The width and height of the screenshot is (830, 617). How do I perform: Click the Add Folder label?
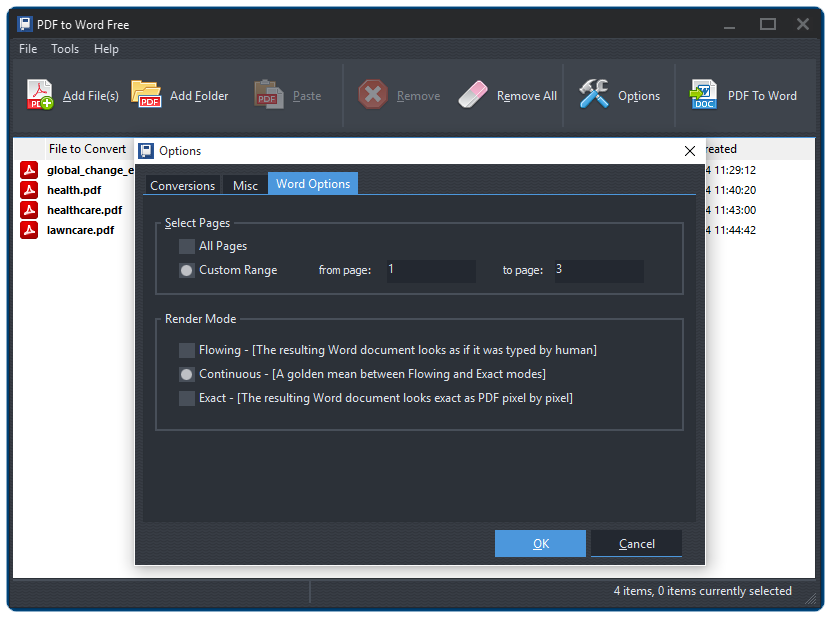199,96
